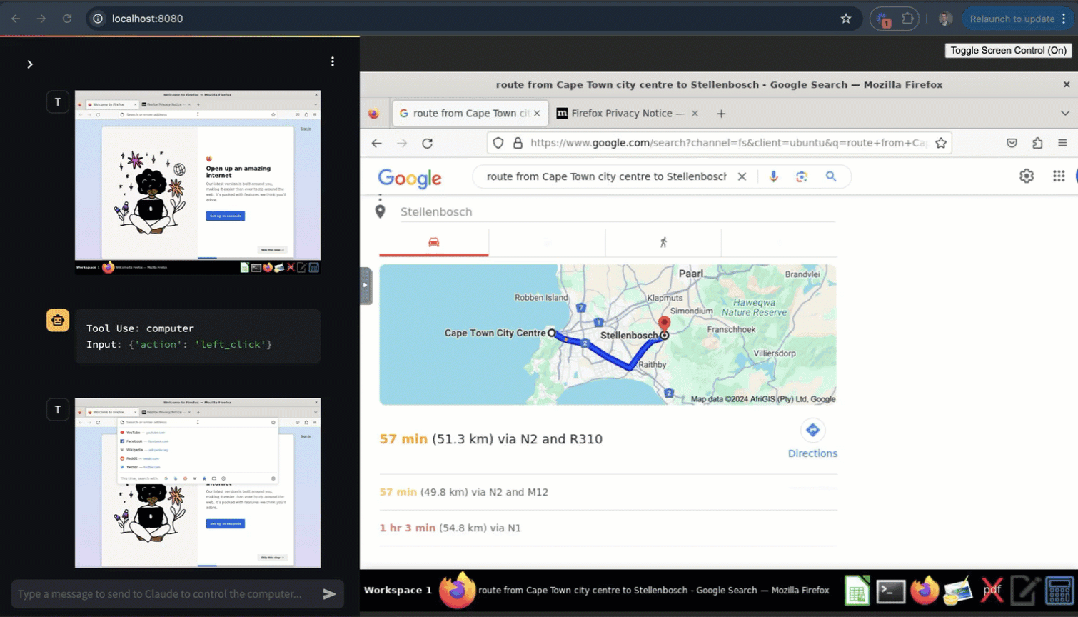The height and width of the screenshot is (617, 1078).
Task: Switch to the Firefox Privacy Notice tab
Action: point(620,113)
